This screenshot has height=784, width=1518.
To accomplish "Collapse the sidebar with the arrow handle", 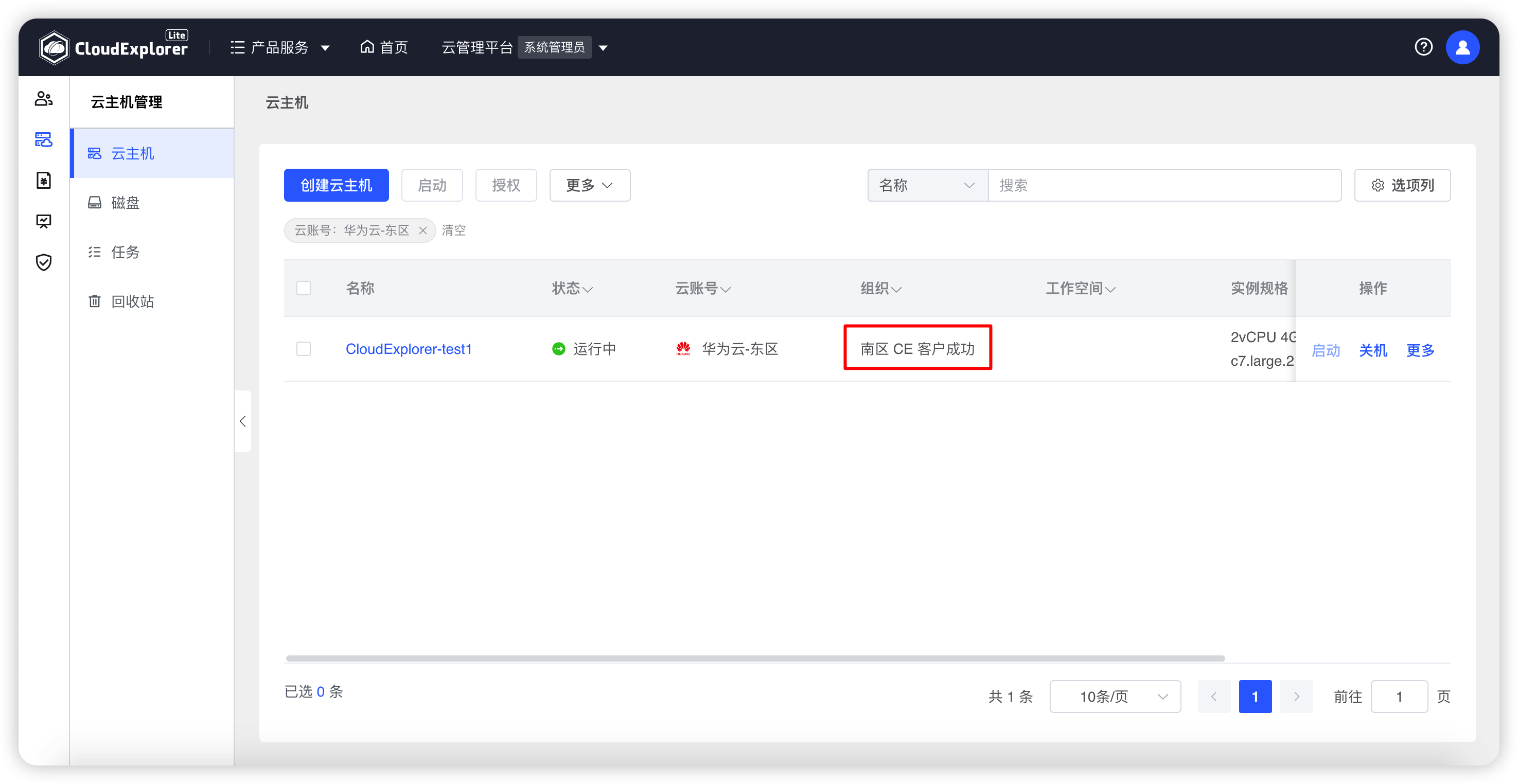I will 243,421.
